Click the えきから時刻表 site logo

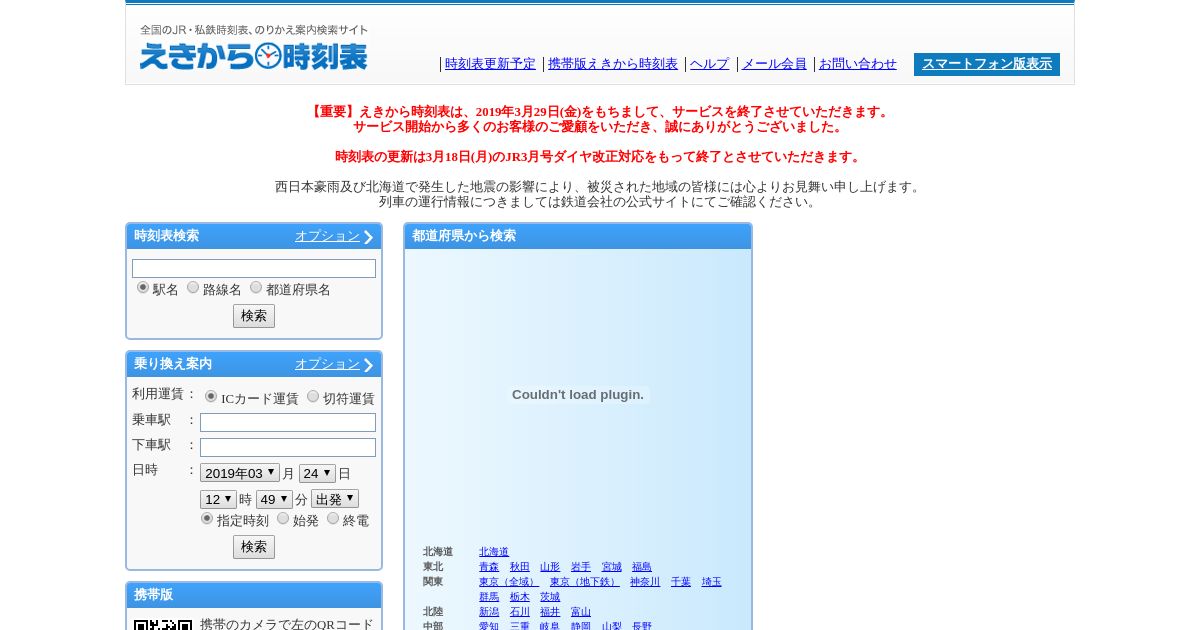pyautogui.click(x=253, y=56)
